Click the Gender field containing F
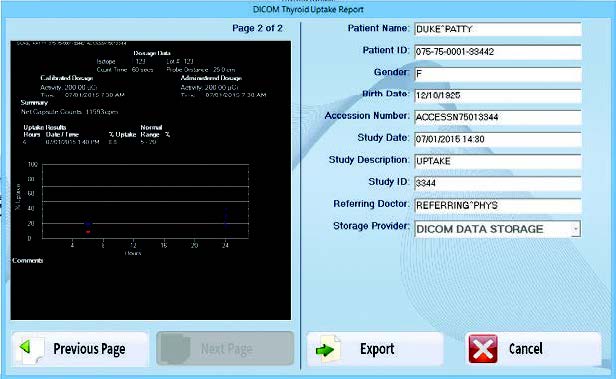This screenshot has width=616, height=379. click(x=497, y=74)
